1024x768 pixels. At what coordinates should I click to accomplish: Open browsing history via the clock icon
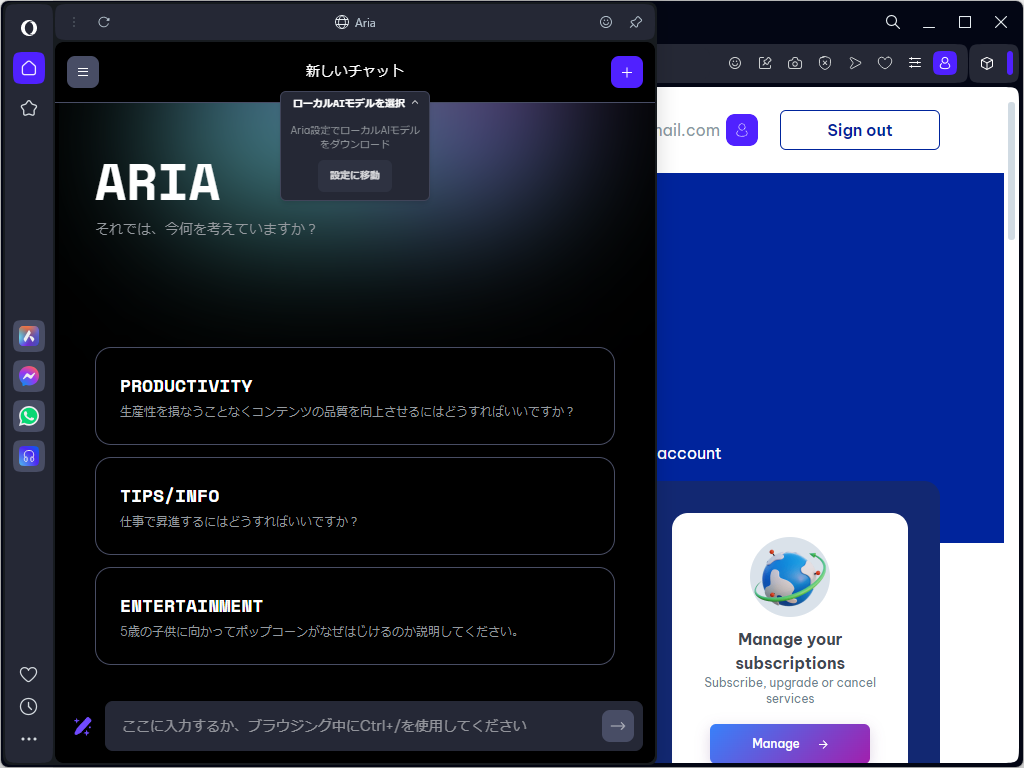tap(29, 707)
